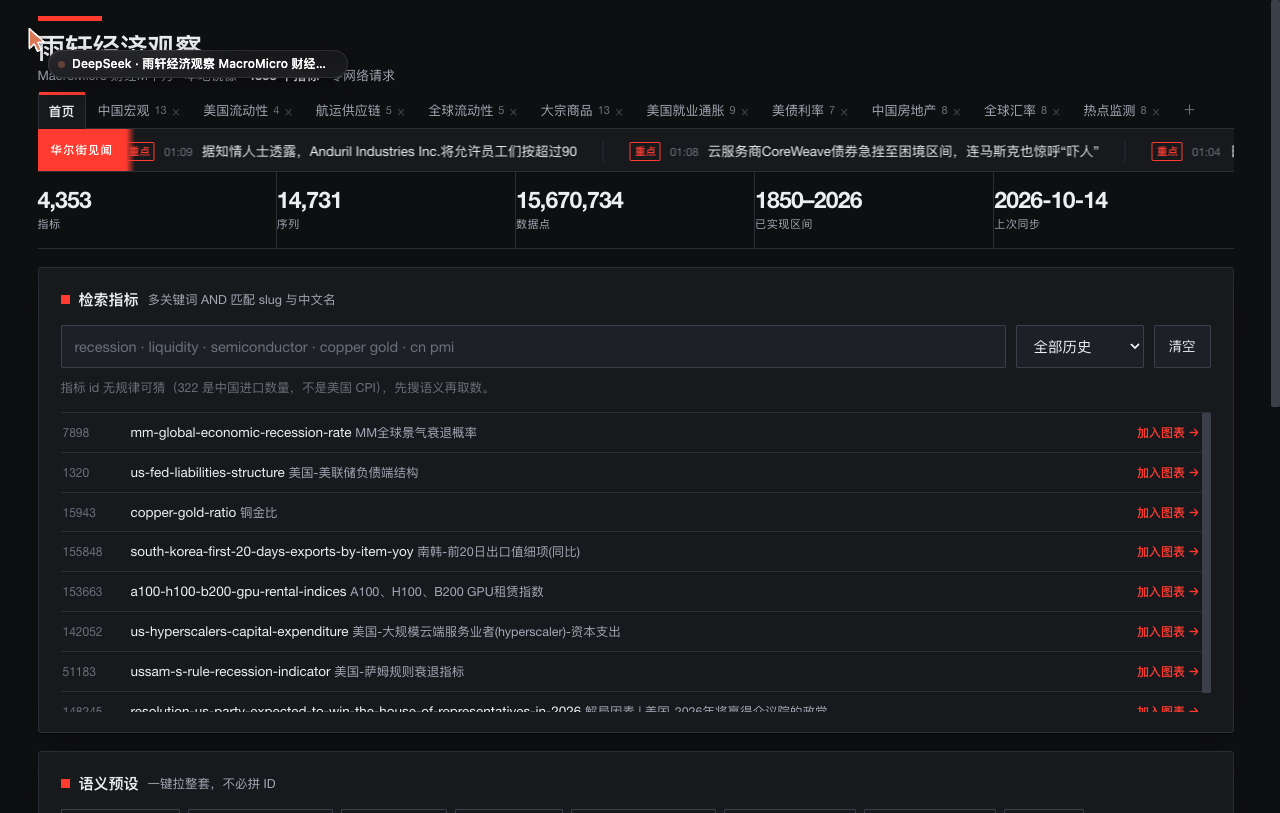Click the indicator results list scrollbar

1206,552
